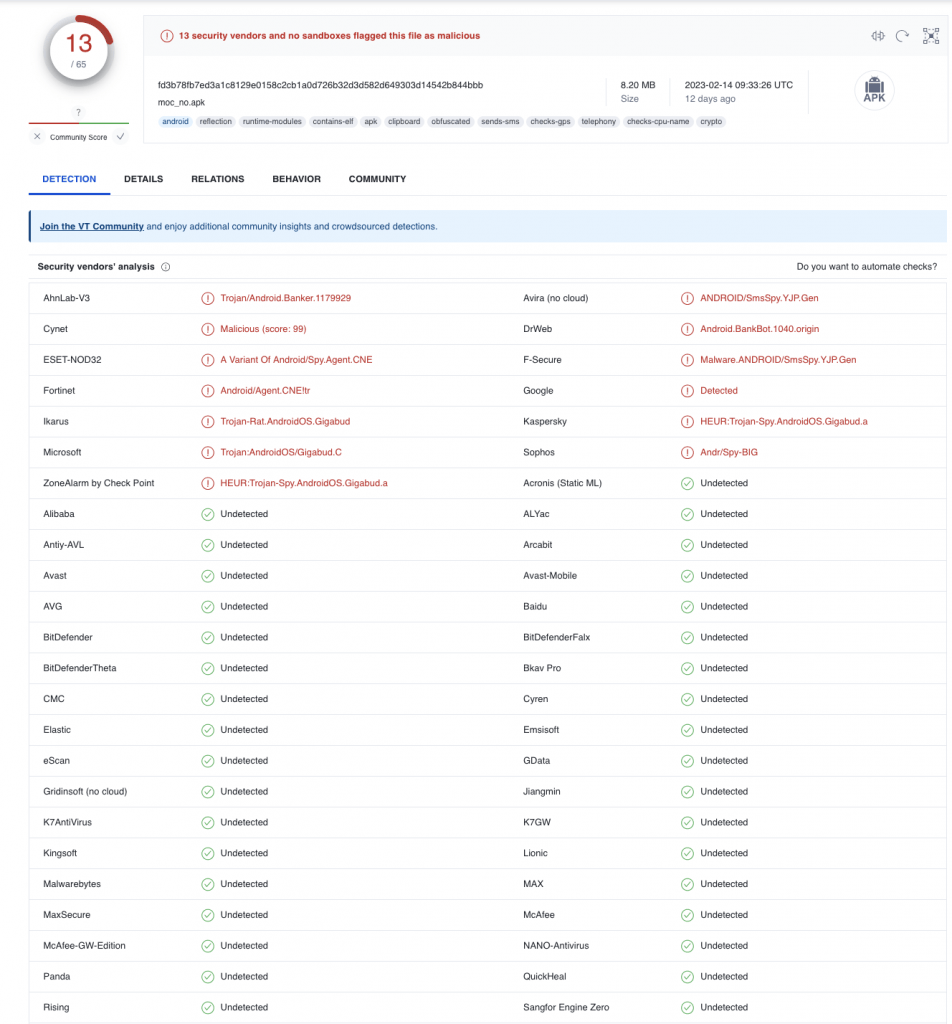Click Do you want to automate checks

866,266
